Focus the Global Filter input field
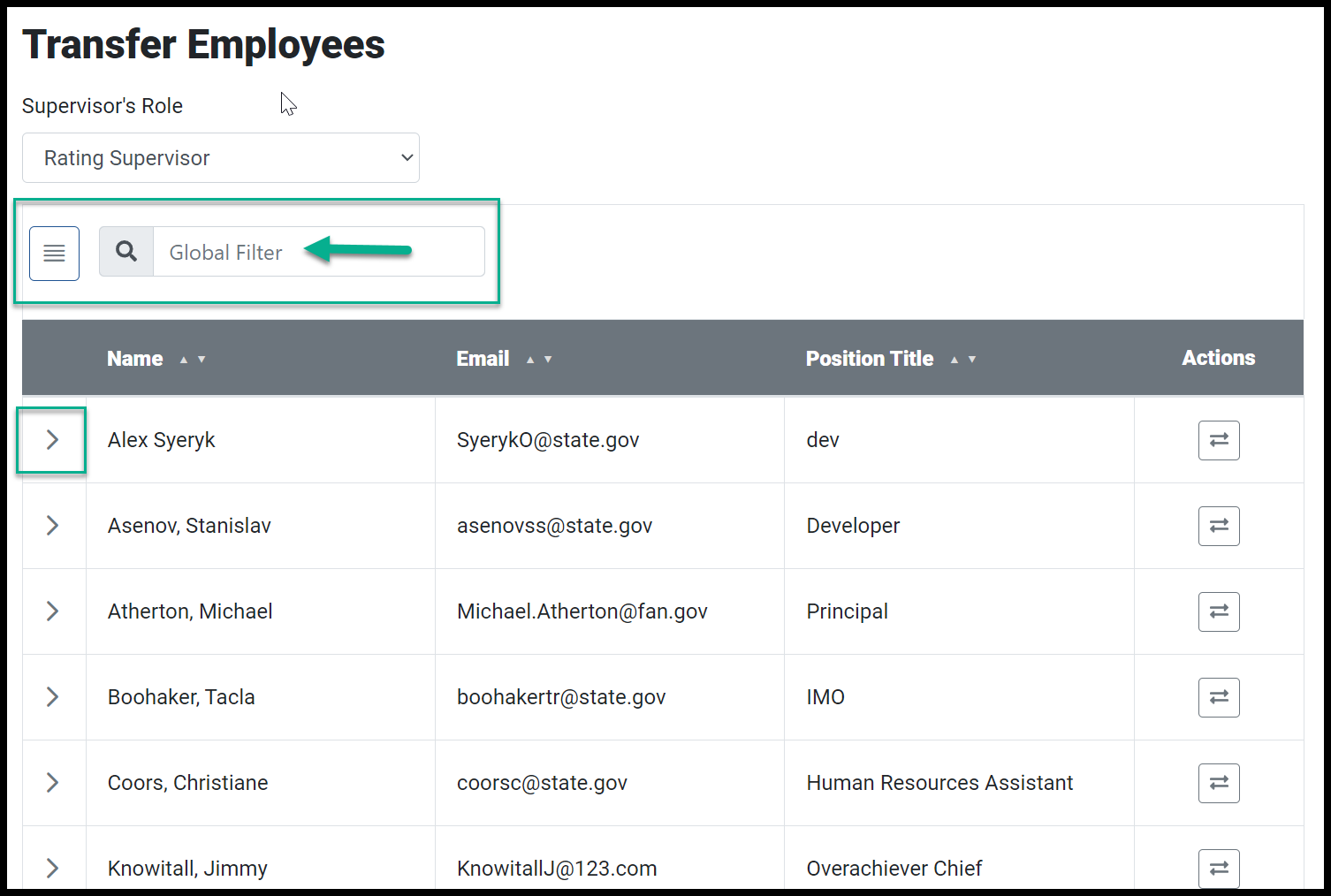This screenshot has width=1331, height=896. (319, 252)
